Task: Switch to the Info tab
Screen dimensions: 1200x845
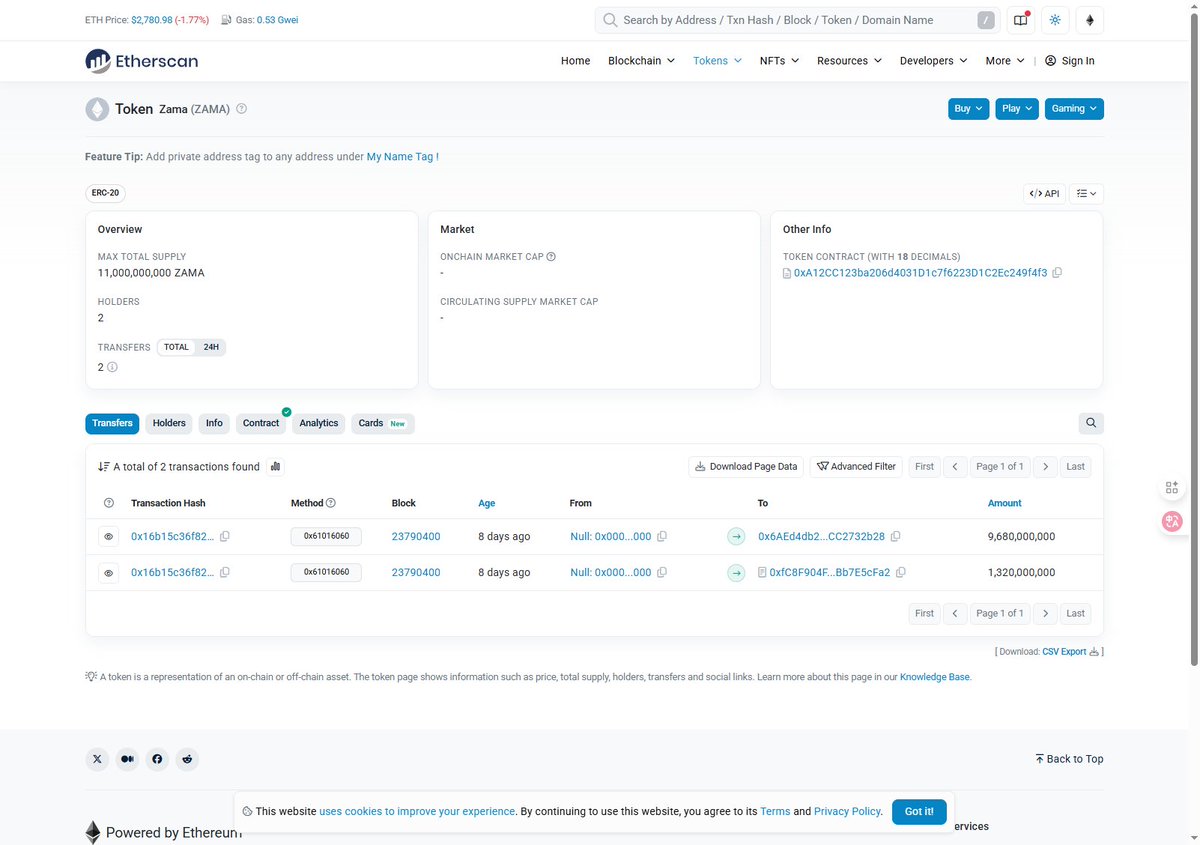Action: 214,423
